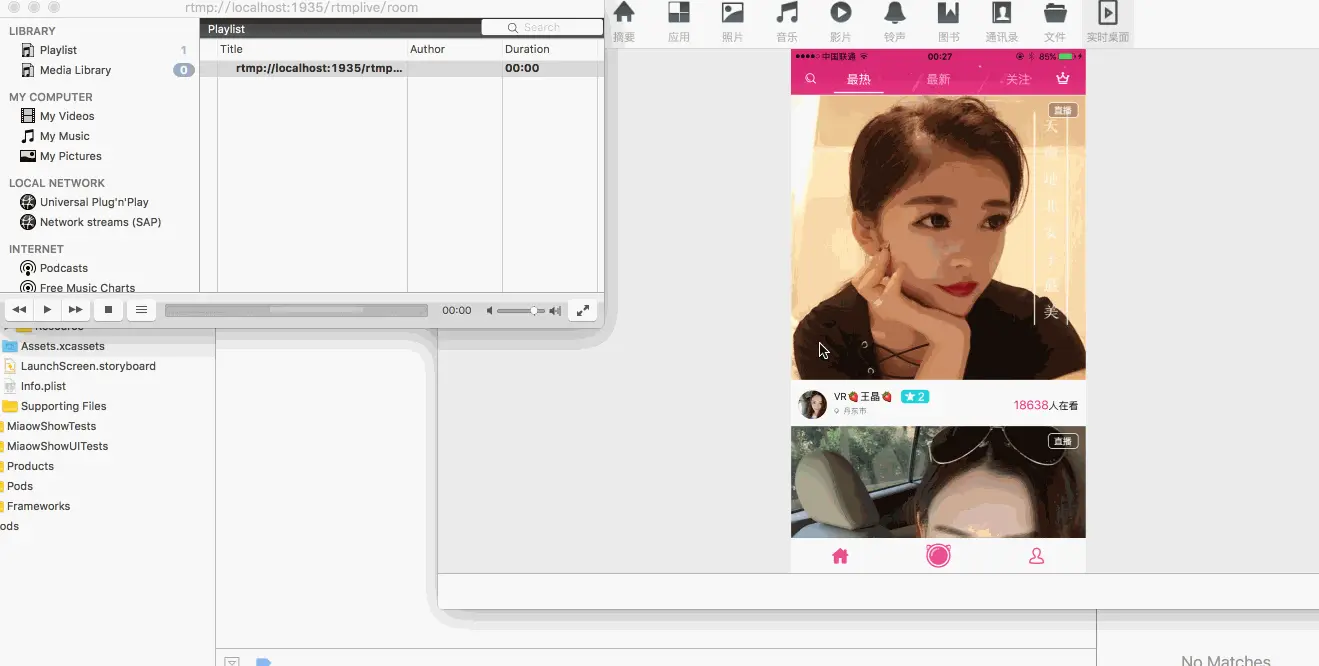This screenshot has width=1319, height=666.
Task: Tap the search magnifier in phone app
Action: tap(811, 79)
